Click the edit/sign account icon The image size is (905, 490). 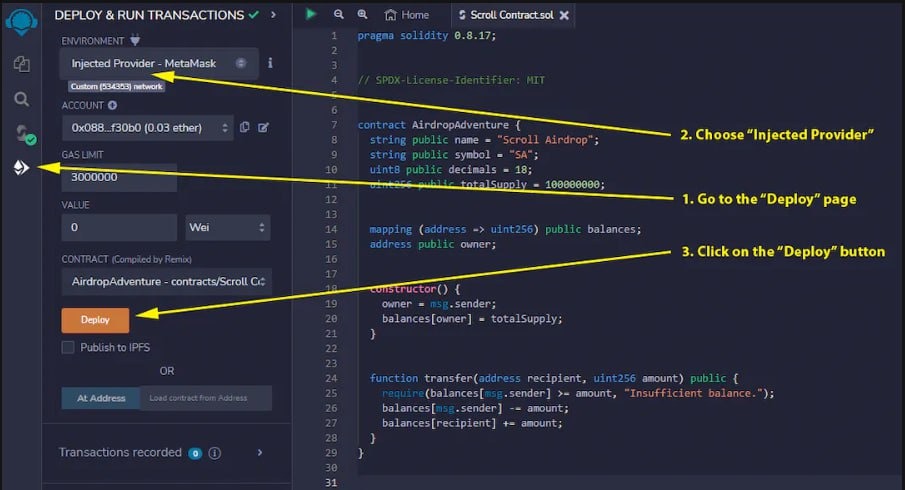264,127
